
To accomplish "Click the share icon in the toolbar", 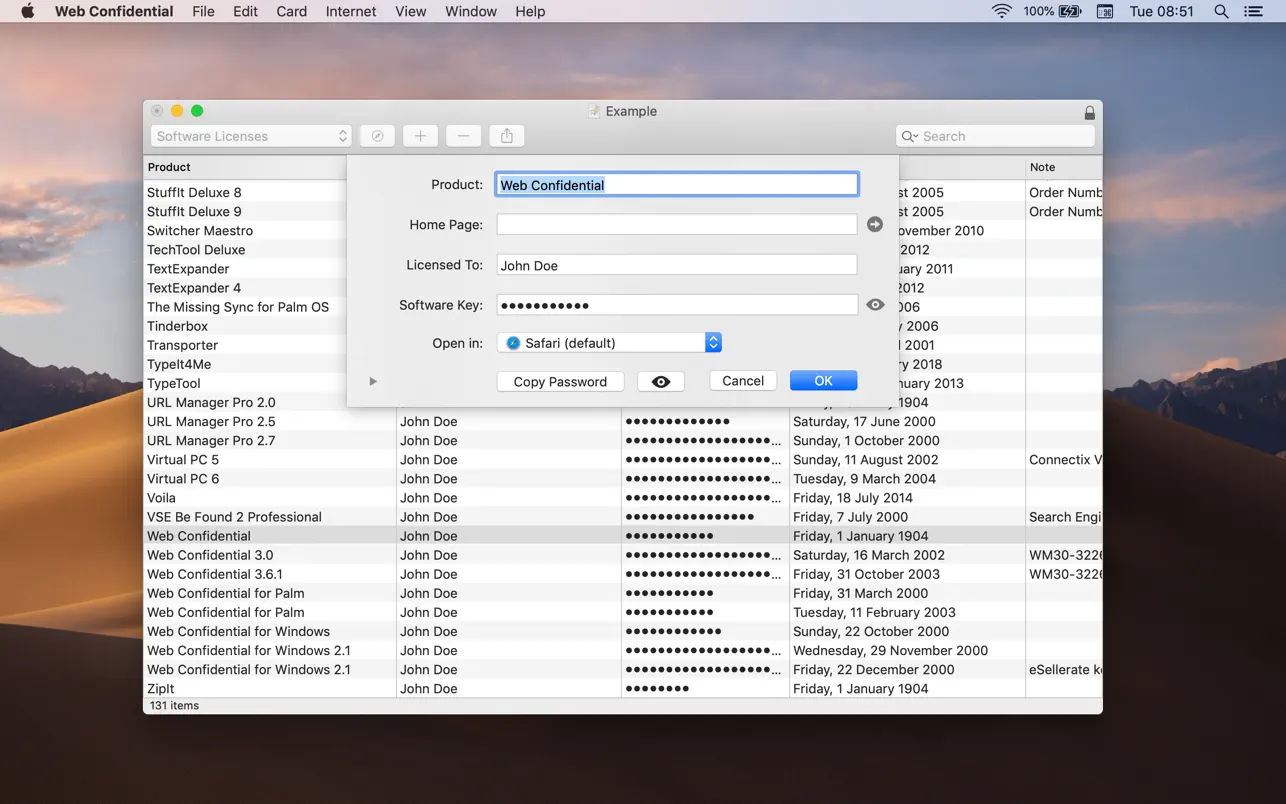I will tap(507, 136).
